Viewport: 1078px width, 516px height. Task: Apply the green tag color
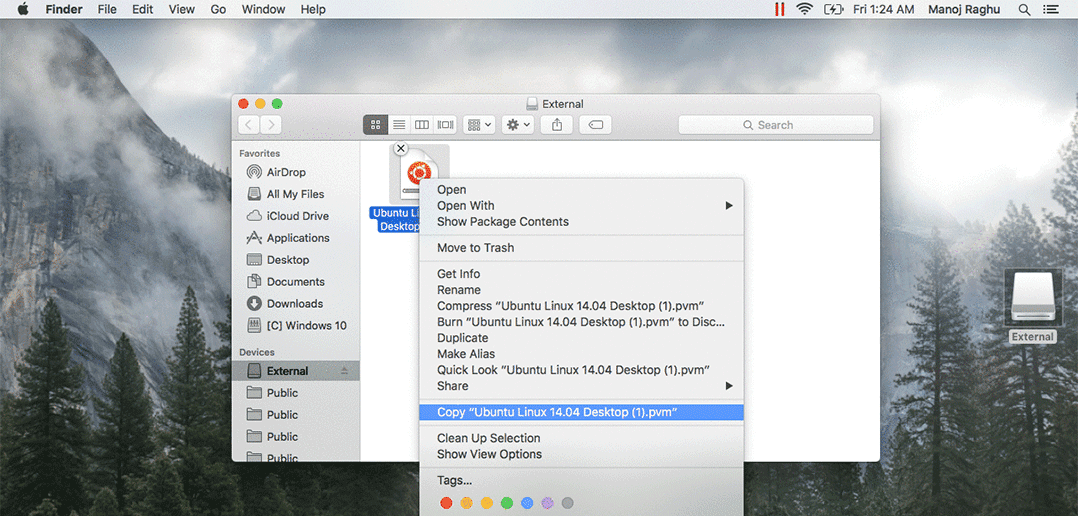tap(507, 503)
